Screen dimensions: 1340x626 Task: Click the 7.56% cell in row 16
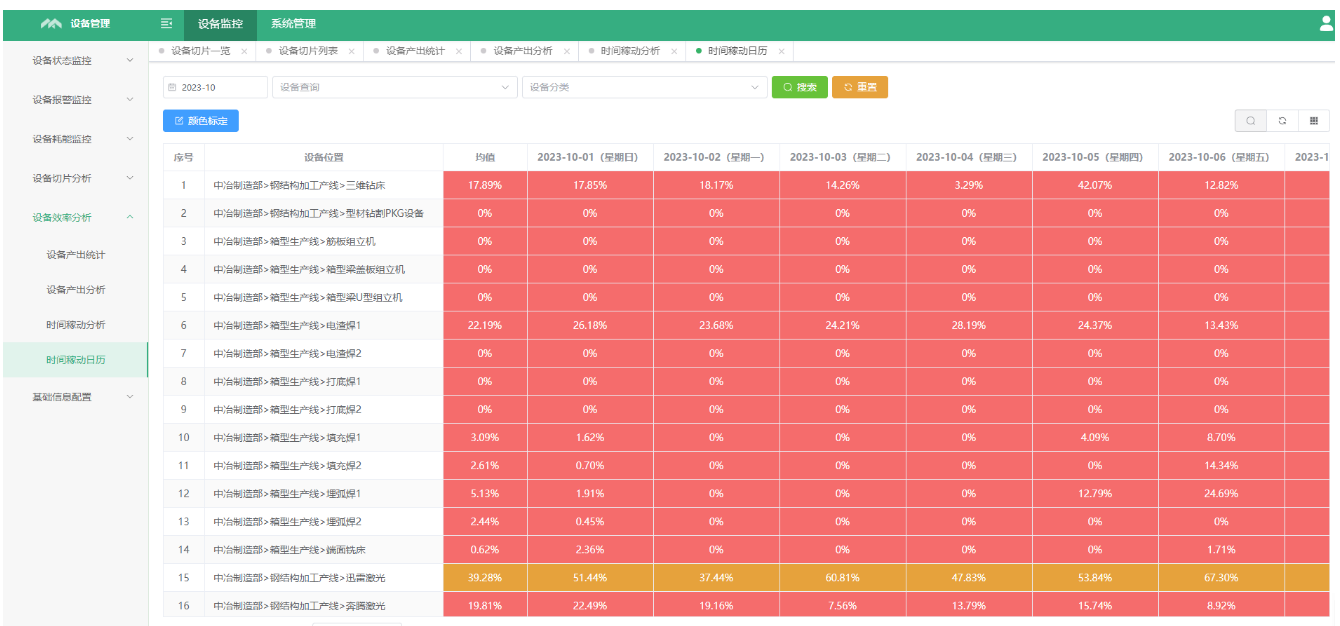842,605
